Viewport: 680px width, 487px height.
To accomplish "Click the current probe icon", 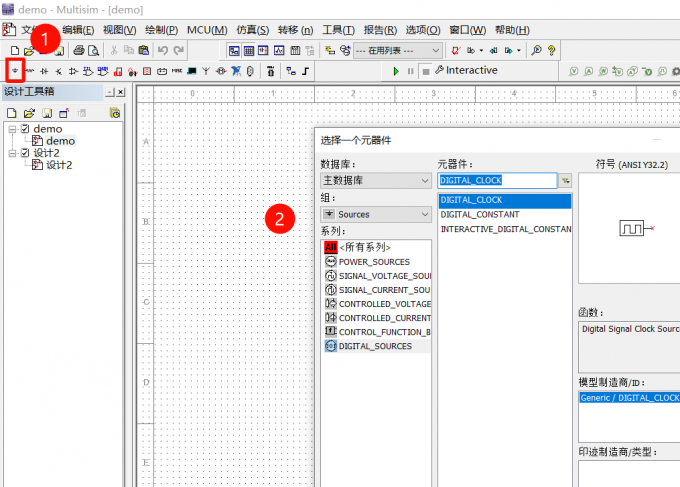I will pos(588,71).
